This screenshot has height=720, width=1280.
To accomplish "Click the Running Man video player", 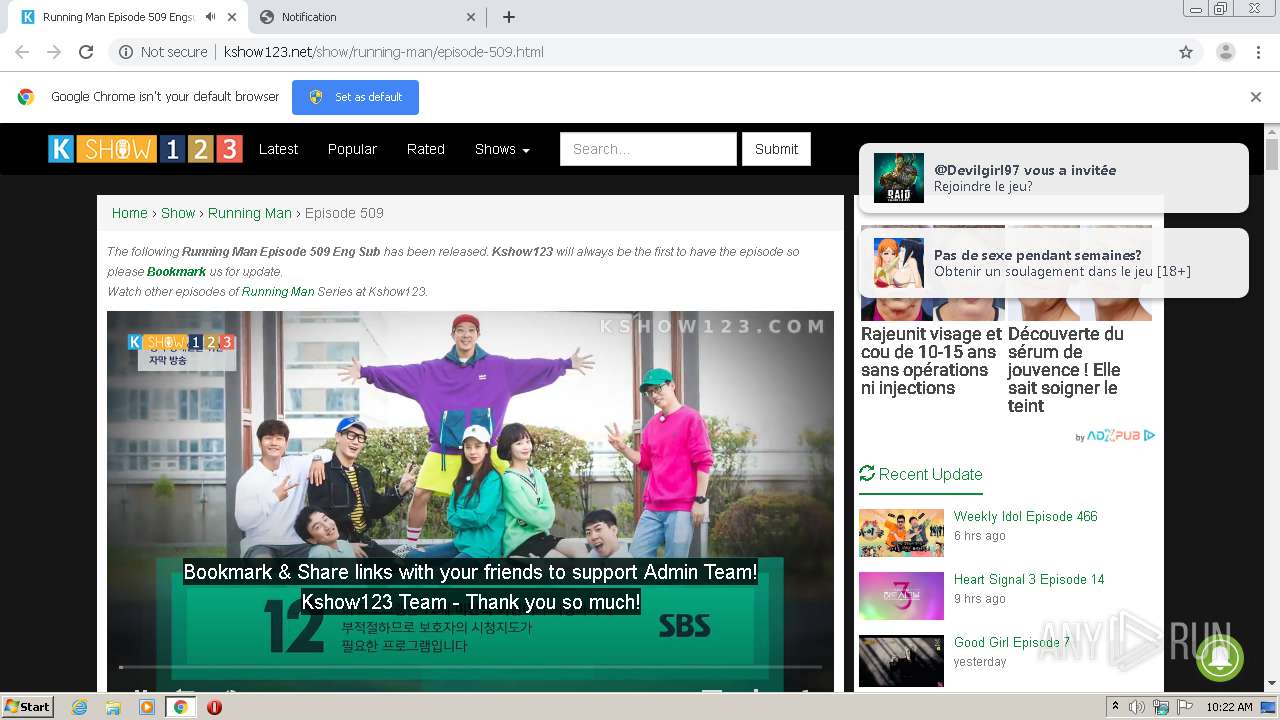I will [470, 500].
